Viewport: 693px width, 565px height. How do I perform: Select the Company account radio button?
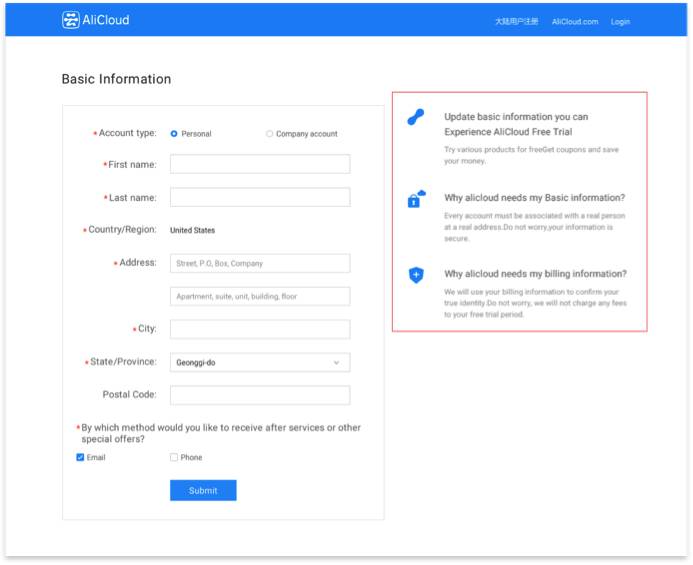point(269,134)
